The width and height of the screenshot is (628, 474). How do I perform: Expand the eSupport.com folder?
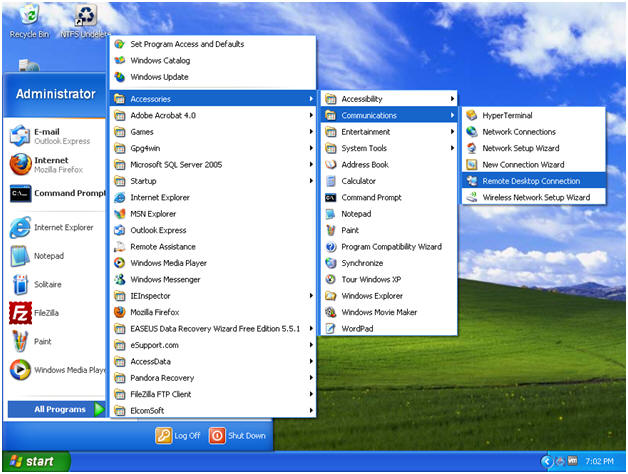coord(213,345)
